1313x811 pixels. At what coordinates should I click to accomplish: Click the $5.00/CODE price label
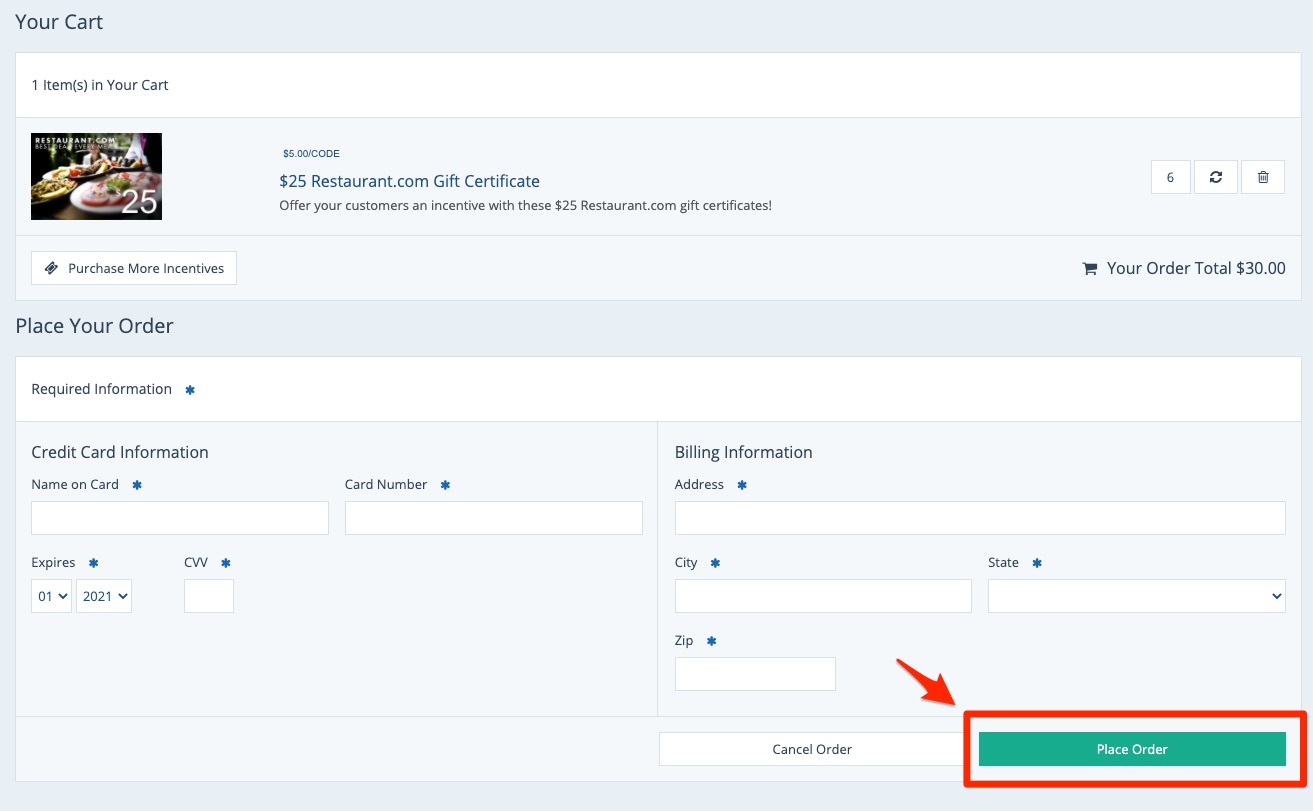coord(311,154)
